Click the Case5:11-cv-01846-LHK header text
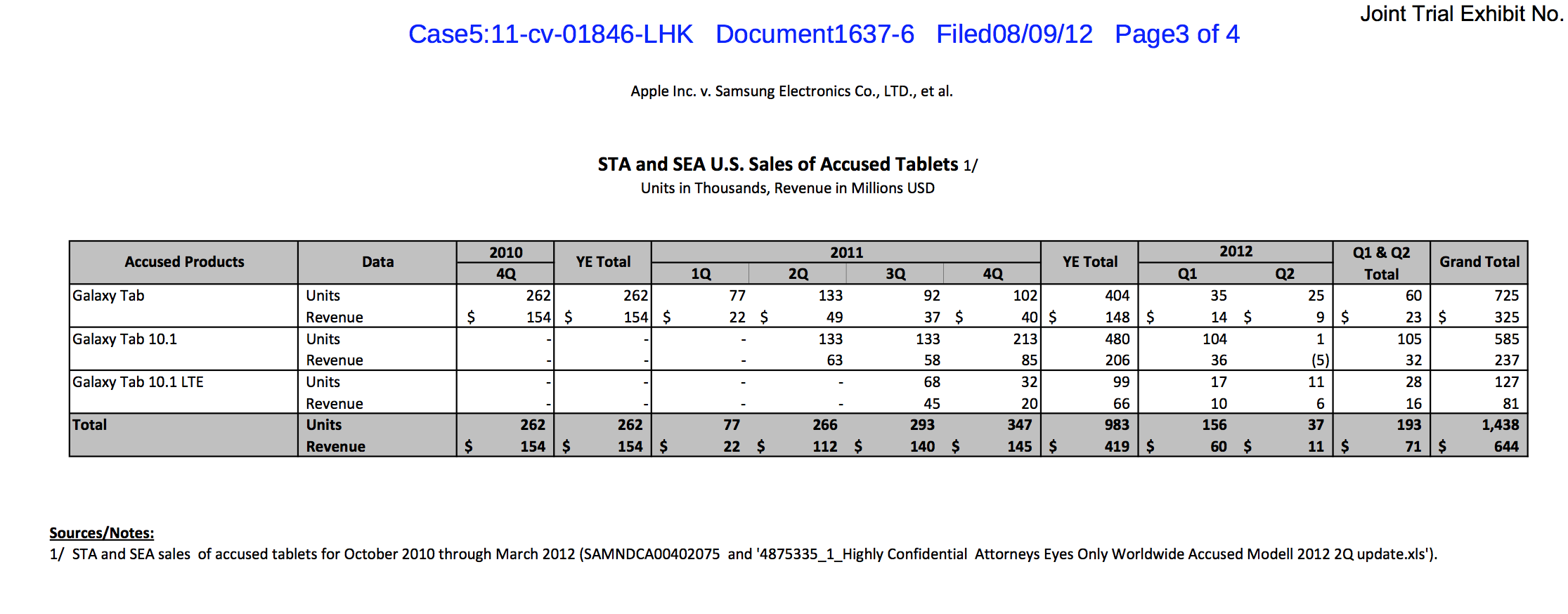 click(550, 34)
